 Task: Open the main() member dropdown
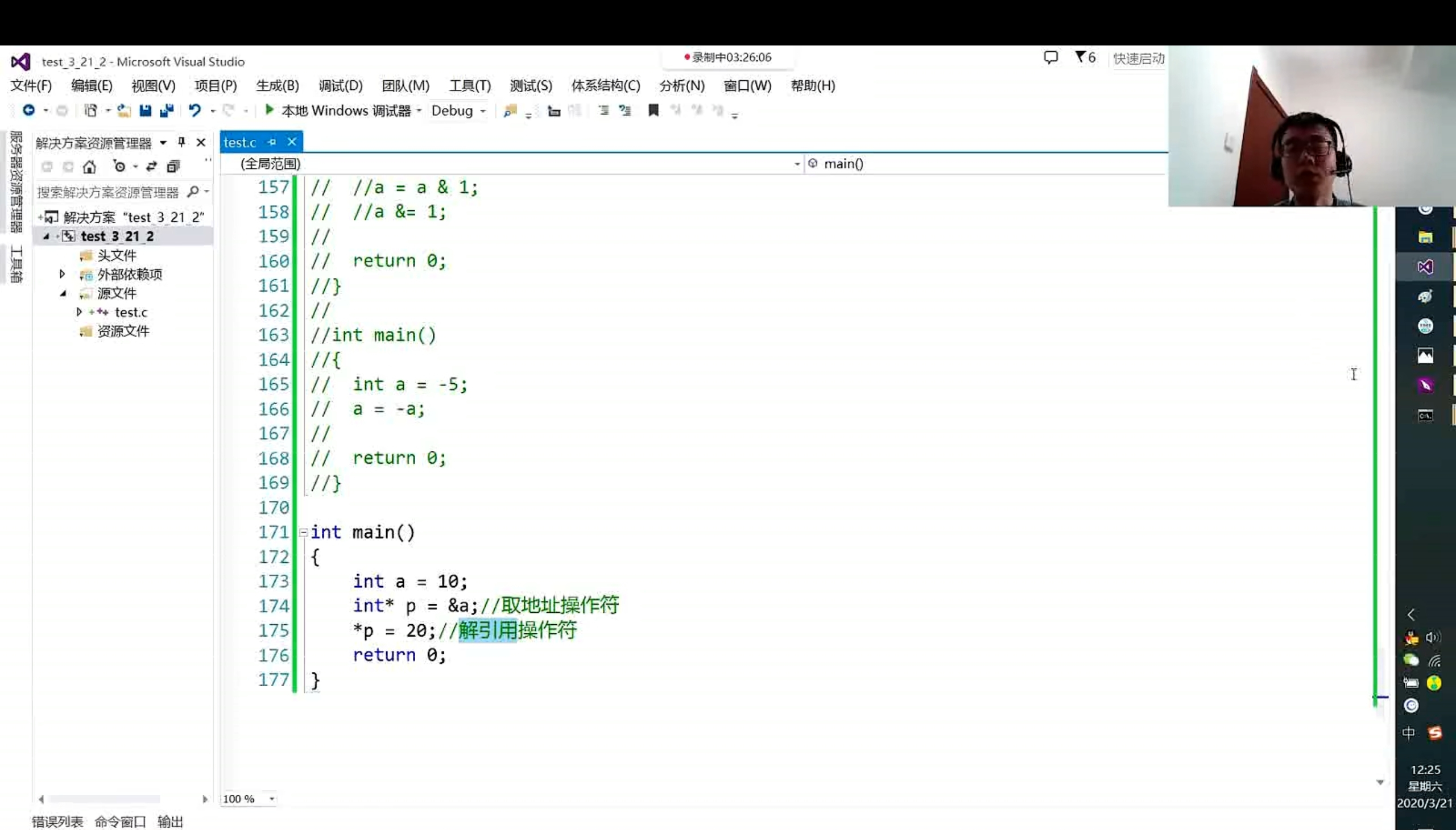[985, 164]
